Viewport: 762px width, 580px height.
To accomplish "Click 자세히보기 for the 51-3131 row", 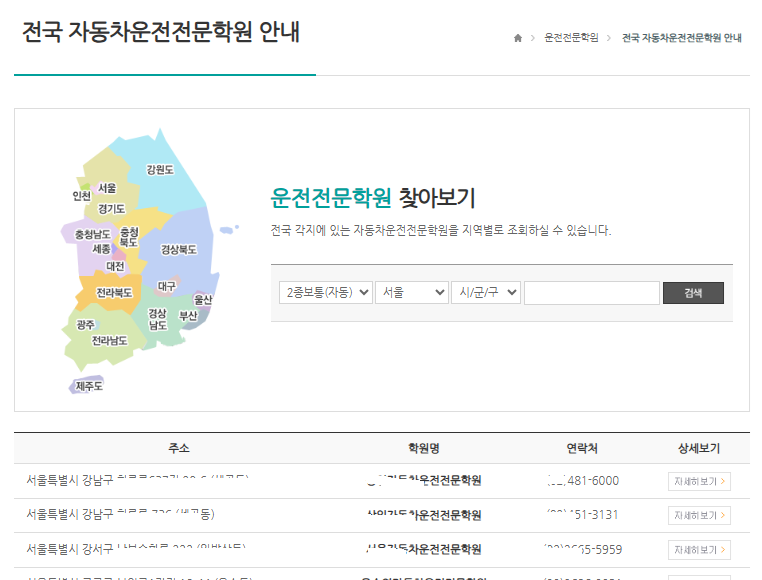I will pos(699,515).
